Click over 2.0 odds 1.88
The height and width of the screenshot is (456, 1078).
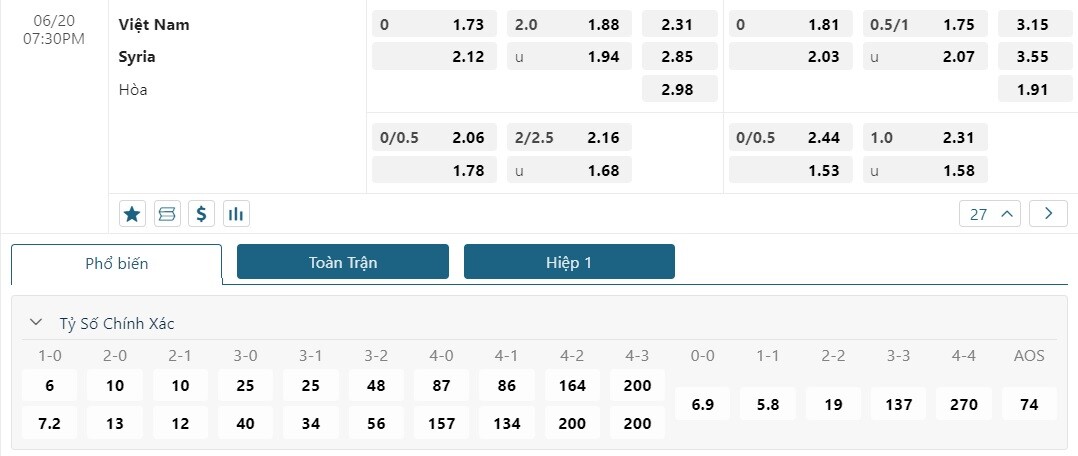point(569,25)
